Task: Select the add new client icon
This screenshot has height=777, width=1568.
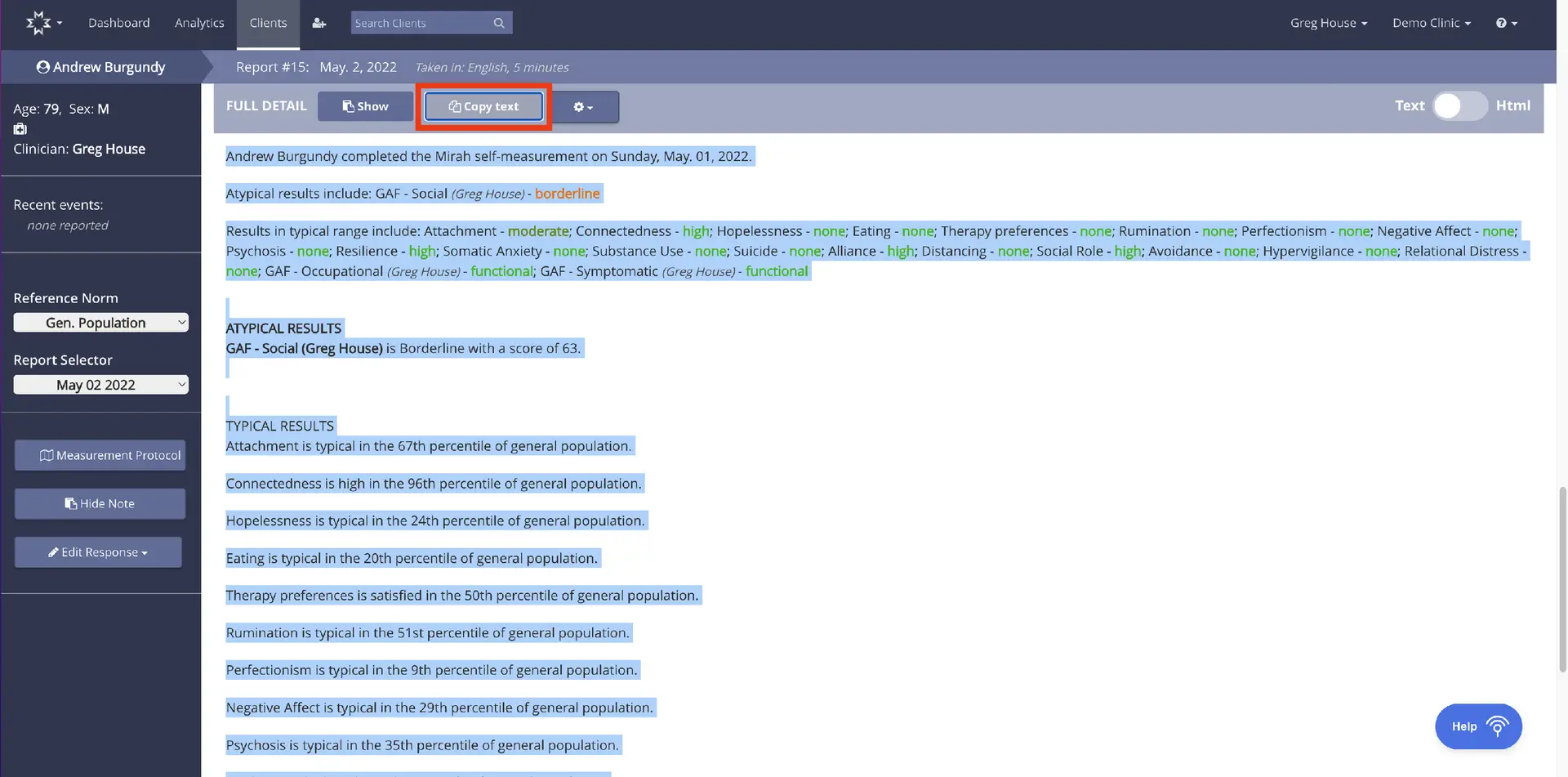Action: pyautogui.click(x=318, y=23)
